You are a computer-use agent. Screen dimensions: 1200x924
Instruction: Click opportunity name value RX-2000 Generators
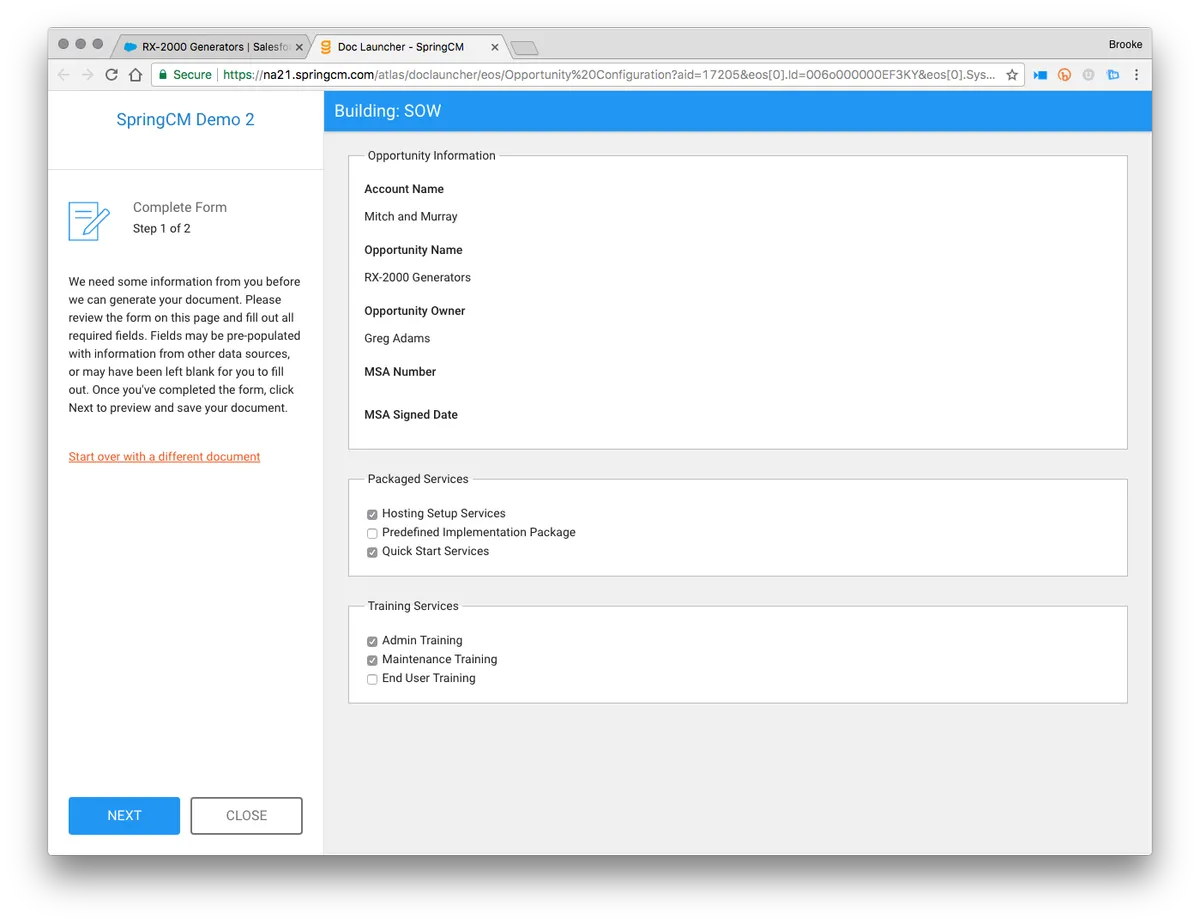[417, 277]
